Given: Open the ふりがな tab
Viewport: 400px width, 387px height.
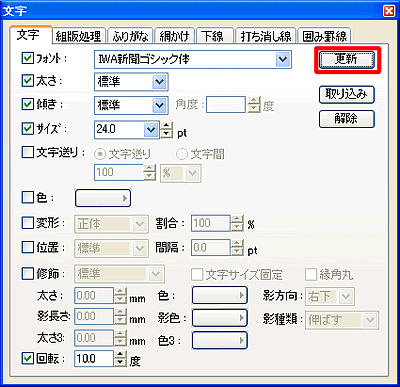Looking at the screenshot, I should 130,36.
